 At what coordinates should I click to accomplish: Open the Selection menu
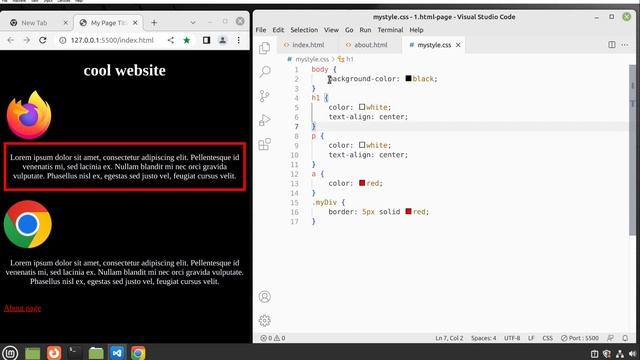(x=304, y=30)
